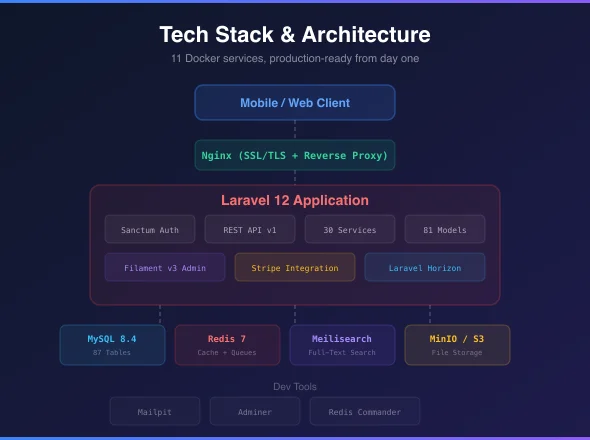The height and width of the screenshot is (440, 590).
Task: Click the REST API v1 block
Action: (x=250, y=229)
